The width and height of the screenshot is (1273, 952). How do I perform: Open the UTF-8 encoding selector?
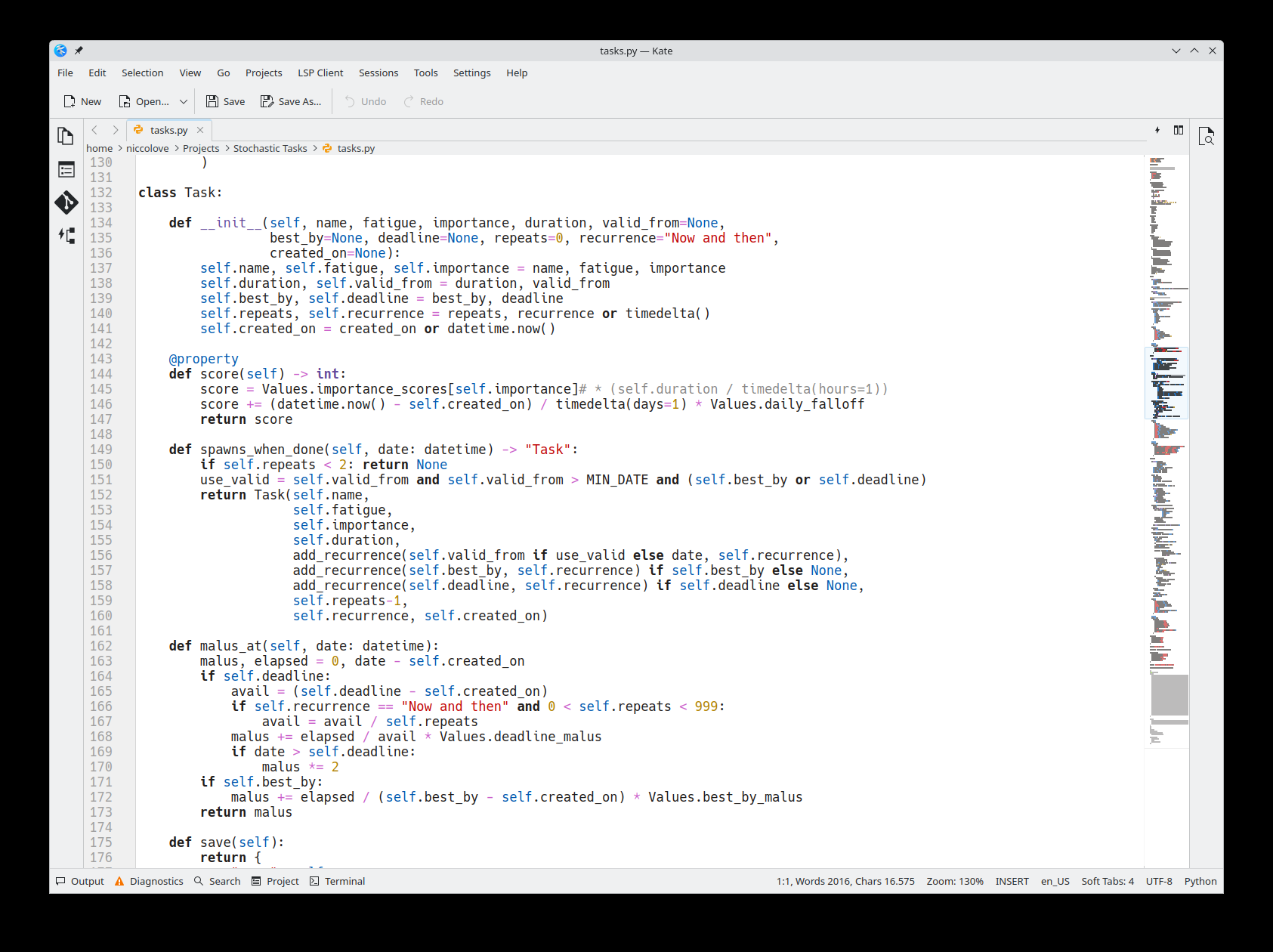1158,881
